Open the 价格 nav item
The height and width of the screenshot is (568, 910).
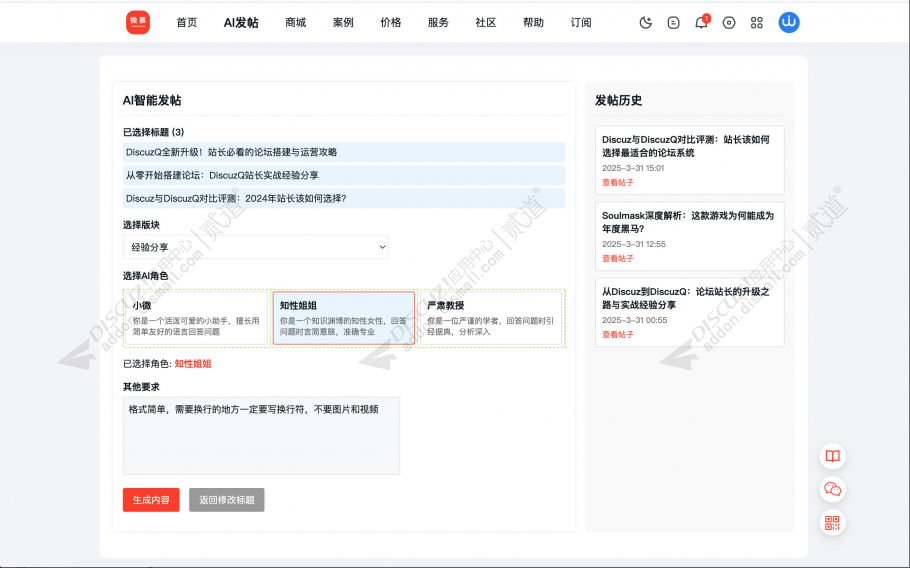point(391,23)
